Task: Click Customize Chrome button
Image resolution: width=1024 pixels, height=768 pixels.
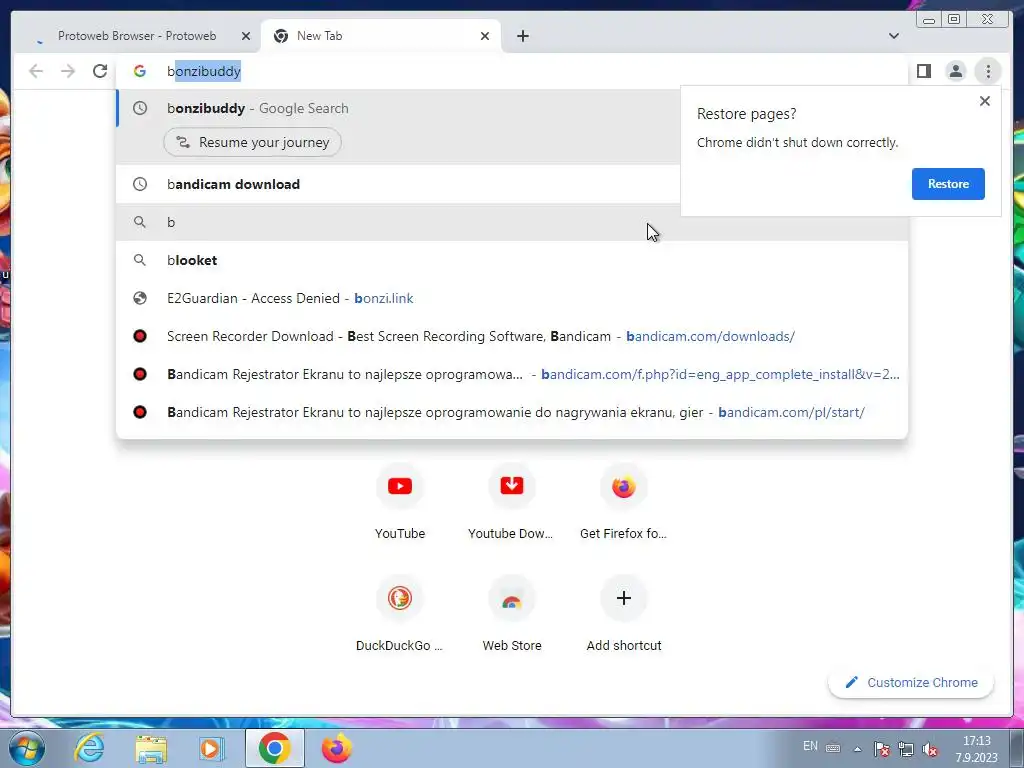Action: 911,682
